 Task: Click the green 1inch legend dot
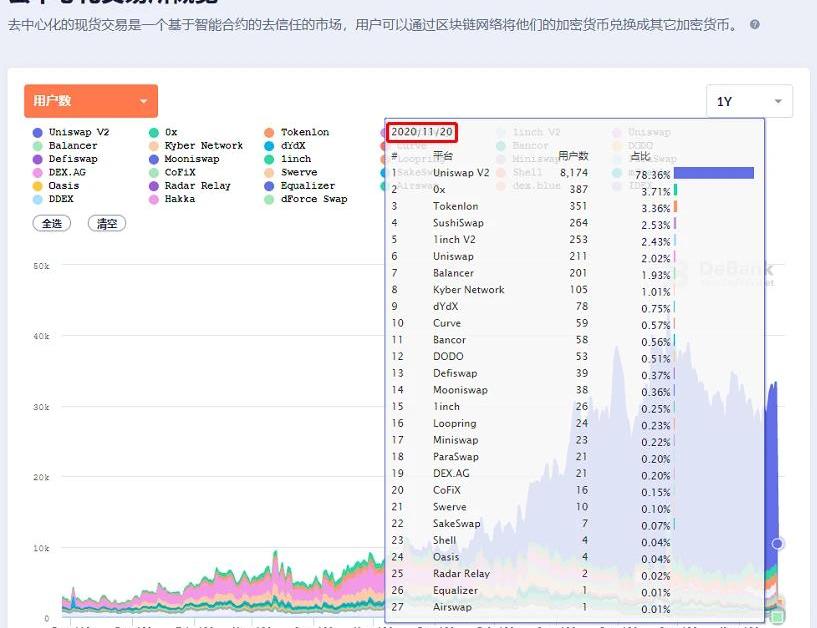click(x=269, y=159)
